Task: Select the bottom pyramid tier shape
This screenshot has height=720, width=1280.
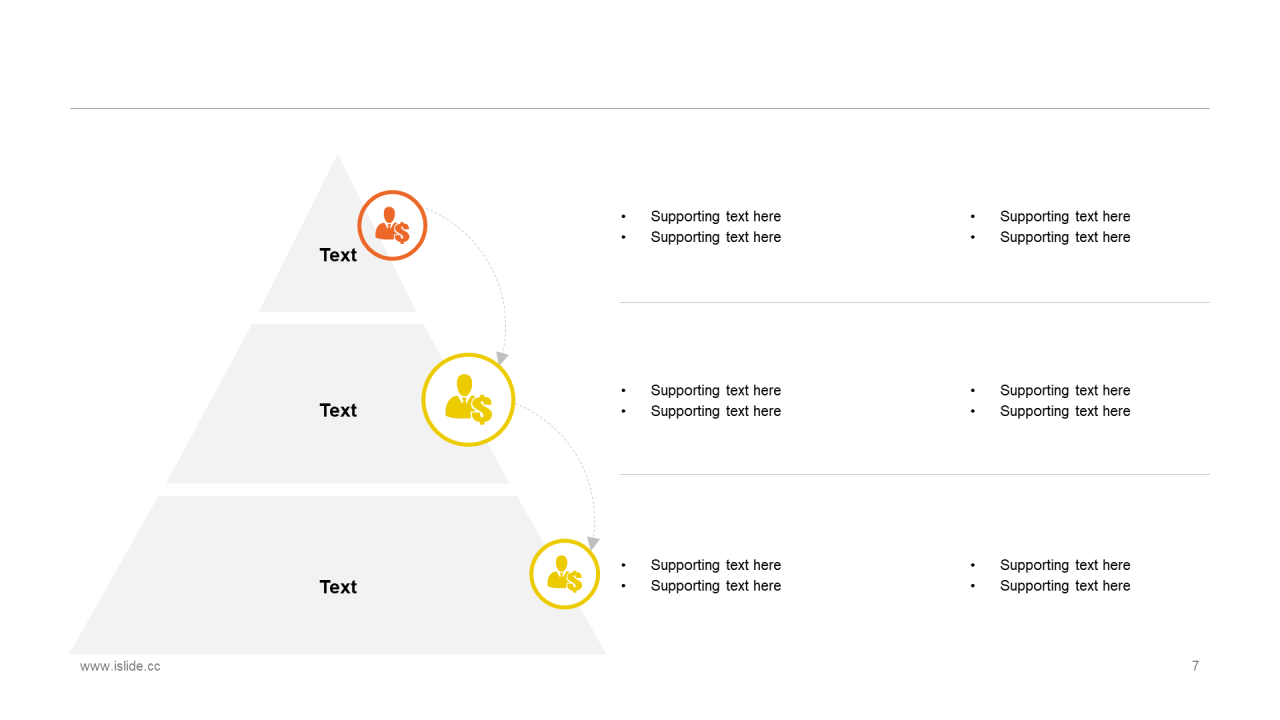Action: [338, 575]
